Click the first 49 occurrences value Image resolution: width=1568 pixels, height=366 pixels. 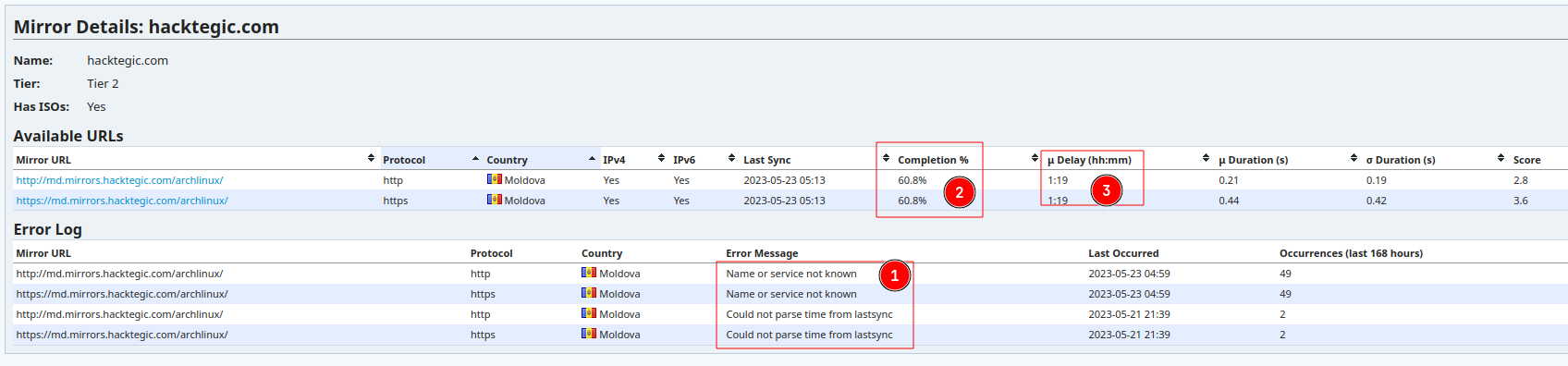point(1285,274)
